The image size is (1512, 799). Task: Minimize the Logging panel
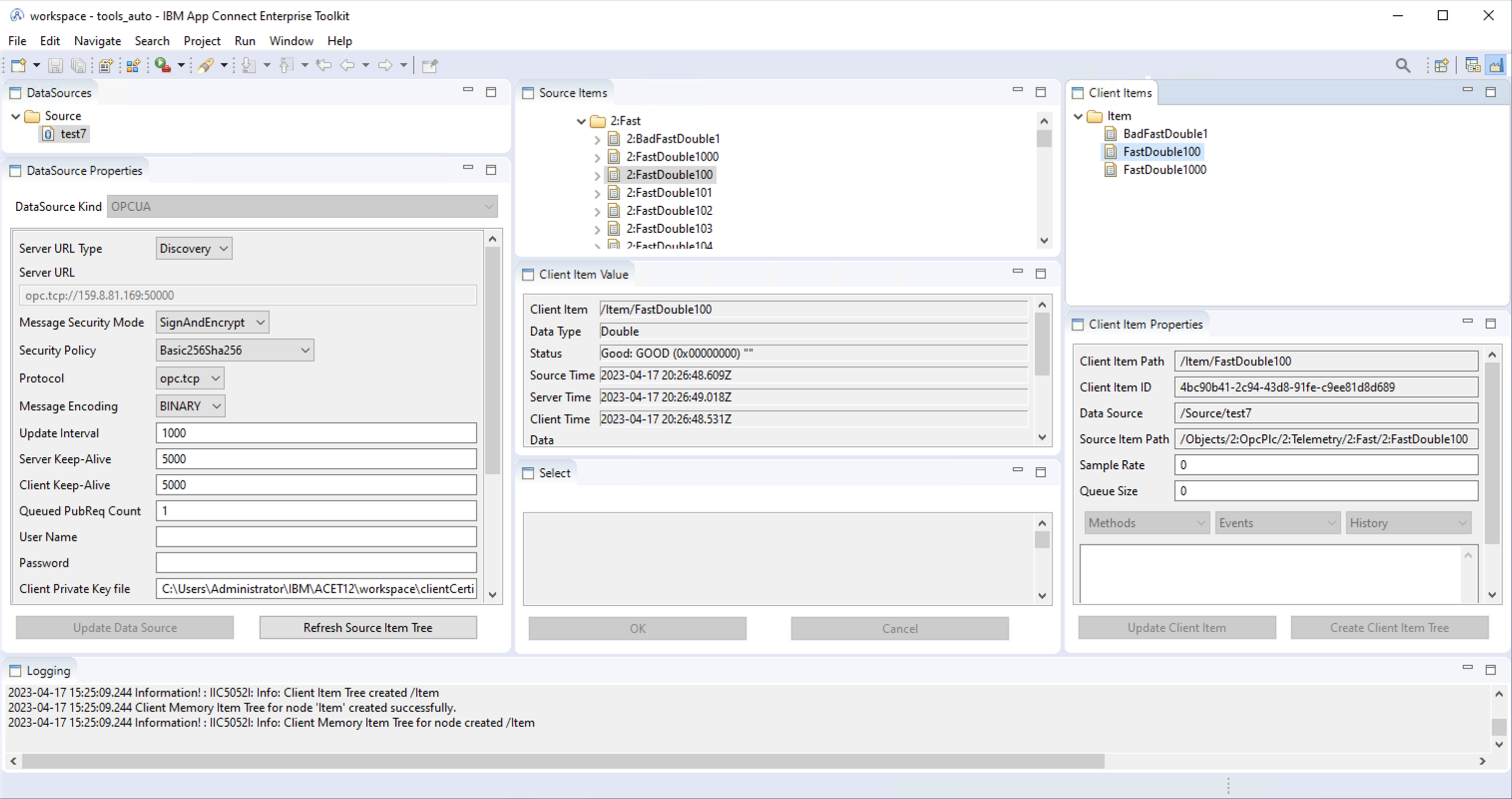click(1467, 667)
